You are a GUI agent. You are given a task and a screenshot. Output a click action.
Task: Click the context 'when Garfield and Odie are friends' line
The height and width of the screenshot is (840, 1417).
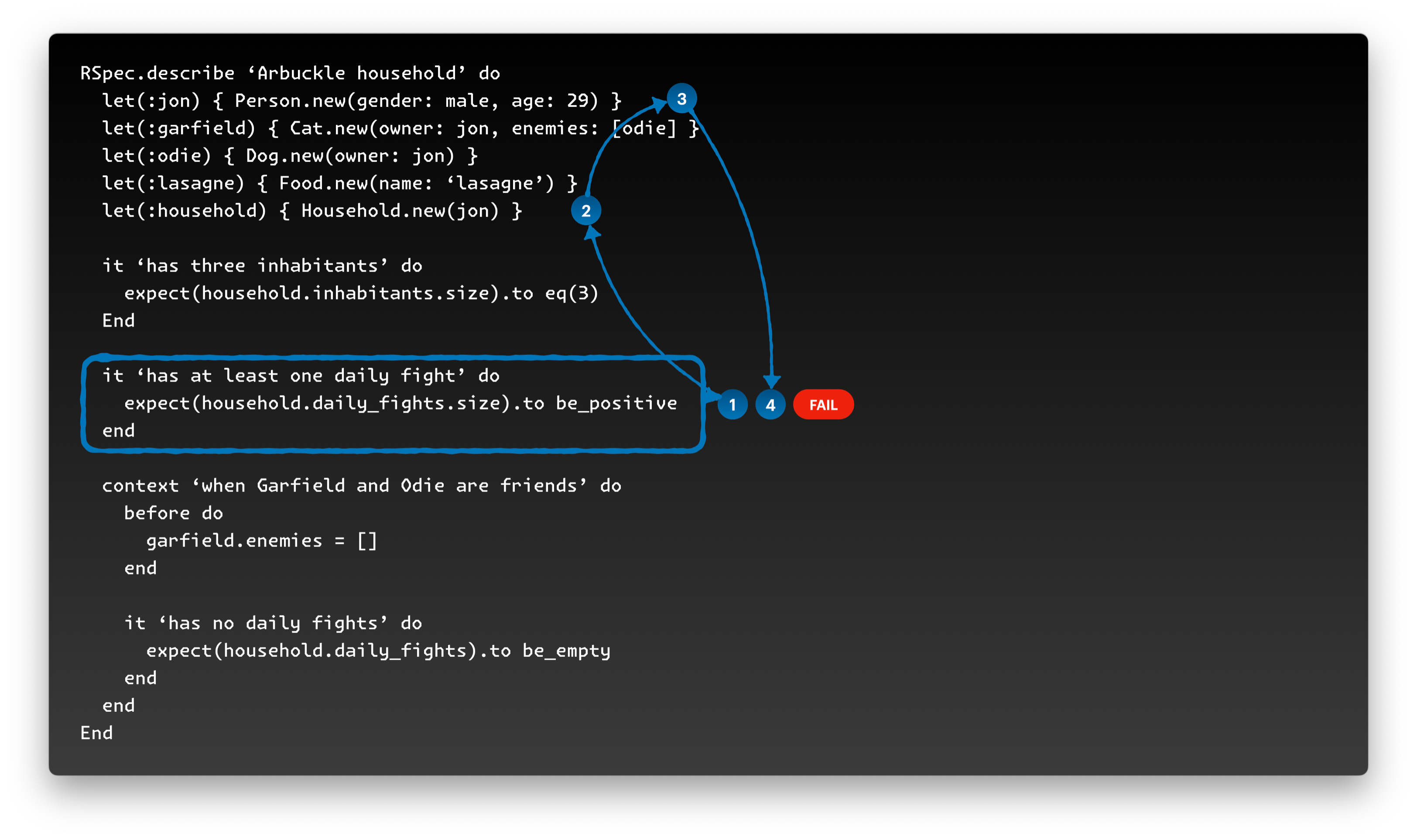(361, 486)
